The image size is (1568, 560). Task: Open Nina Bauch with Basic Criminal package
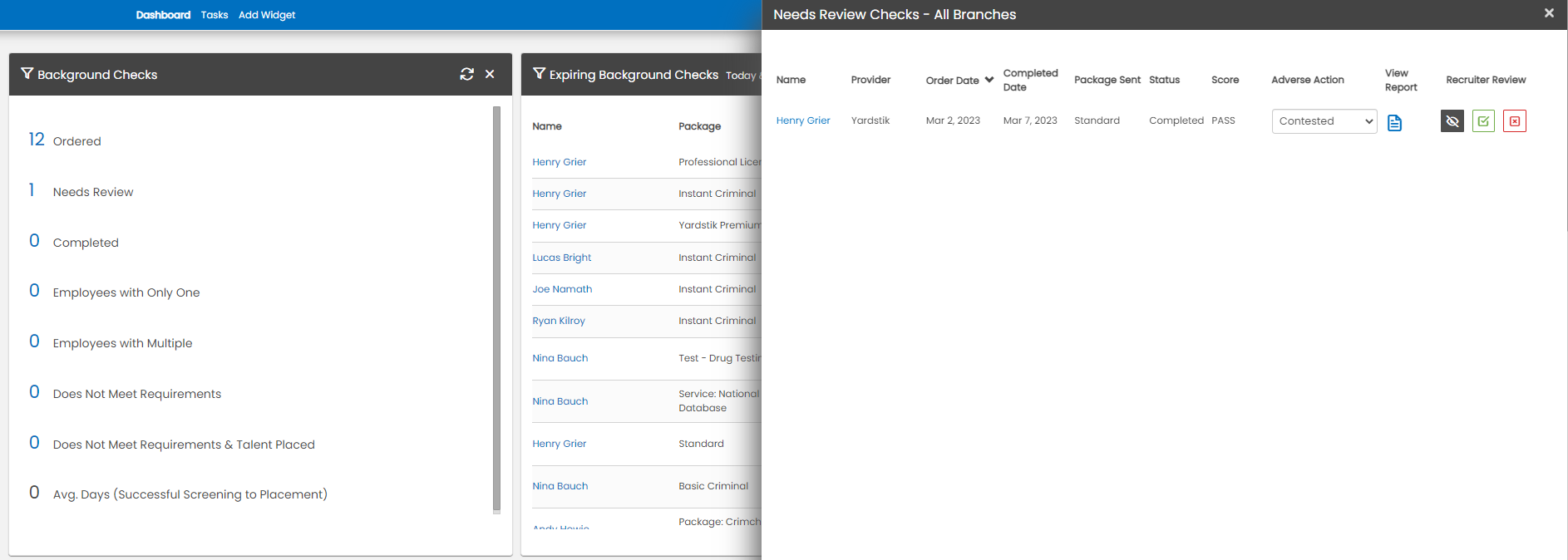click(560, 486)
